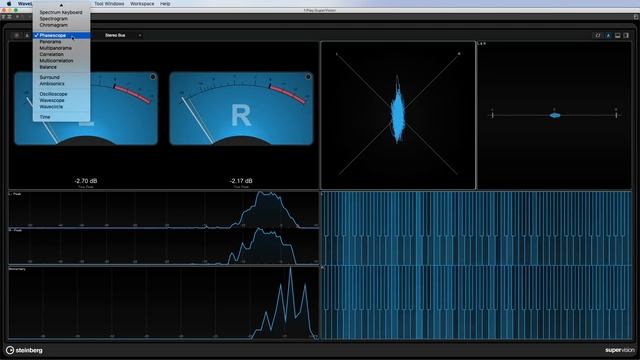Choose the Chromagram menu entry

[61, 25]
